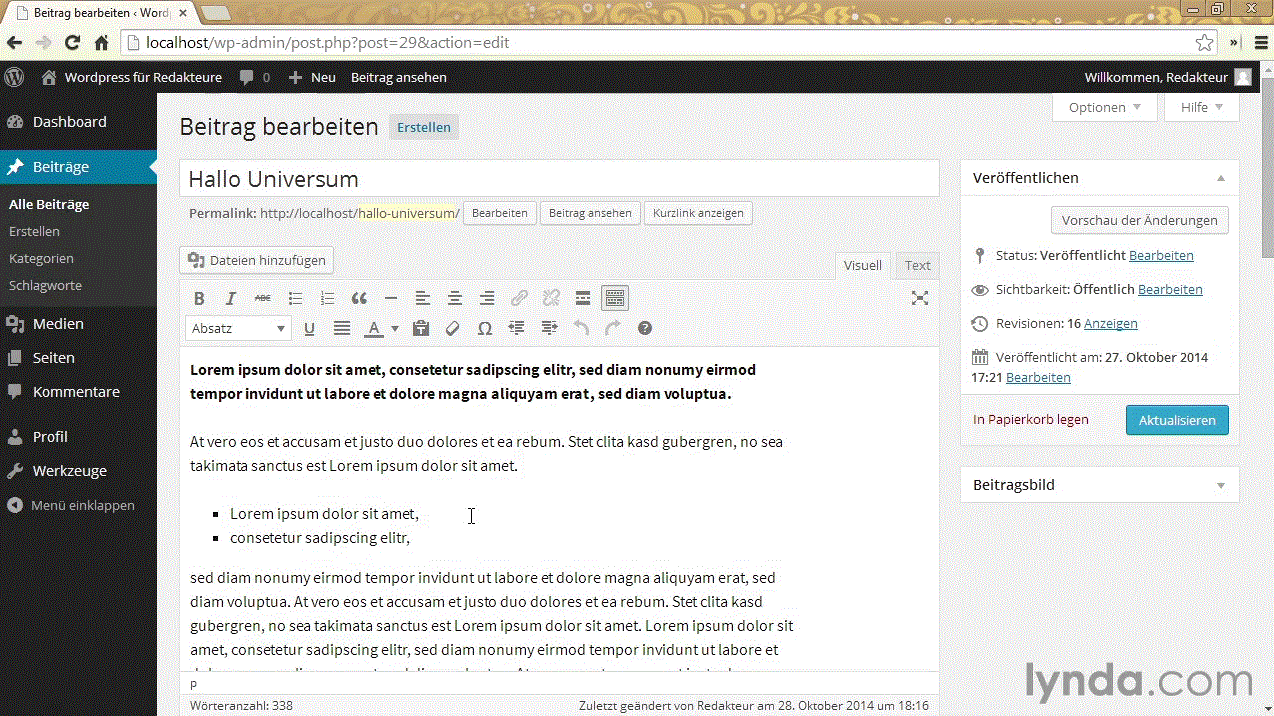1274x716 pixels.
Task: Choose the paste as text icon
Action: [x=421, y=328]
